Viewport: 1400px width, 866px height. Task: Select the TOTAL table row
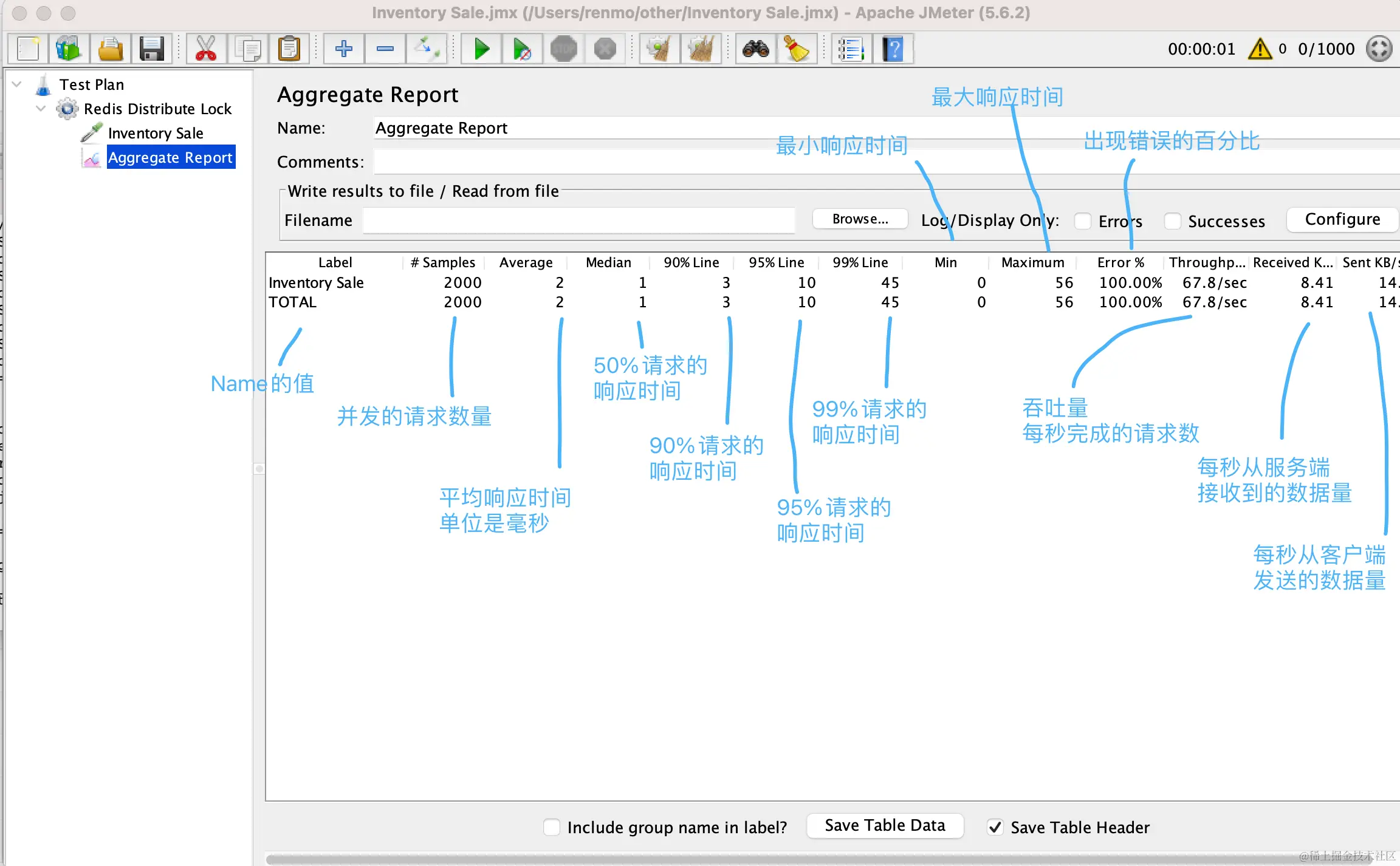pos(833,302)
